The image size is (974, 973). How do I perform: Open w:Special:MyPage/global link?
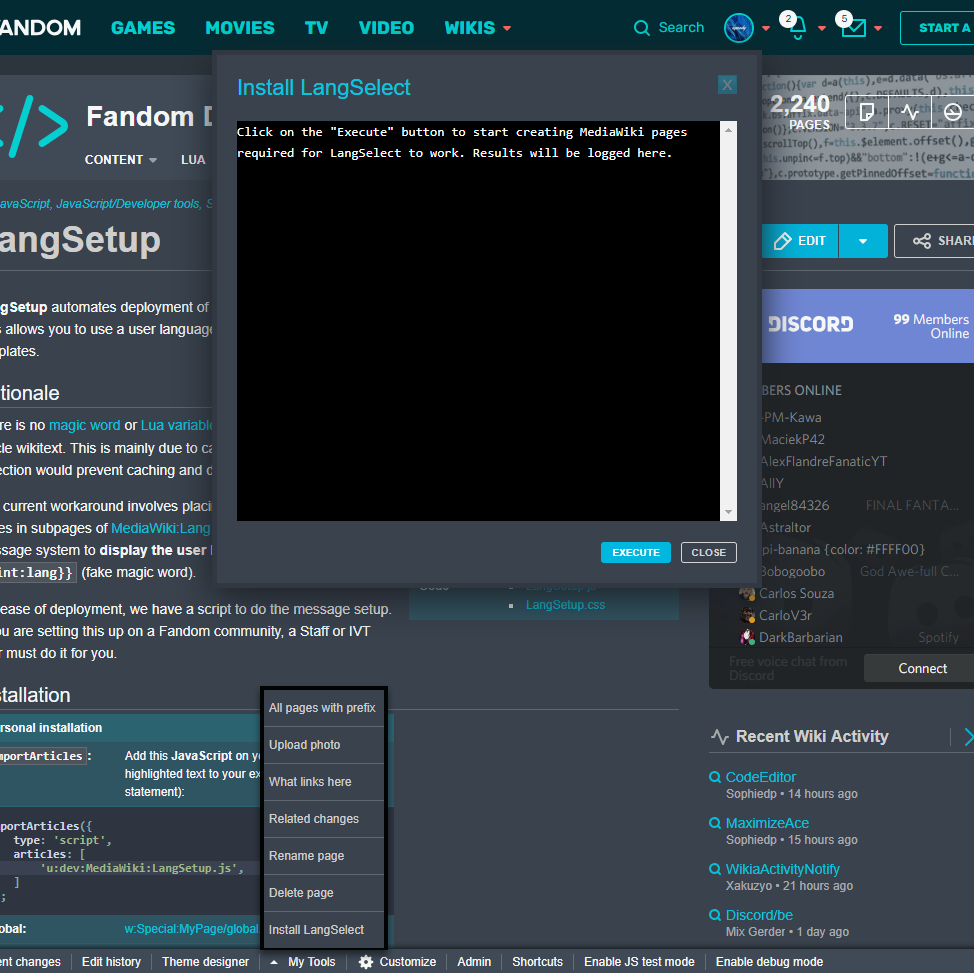click(191, 929)
